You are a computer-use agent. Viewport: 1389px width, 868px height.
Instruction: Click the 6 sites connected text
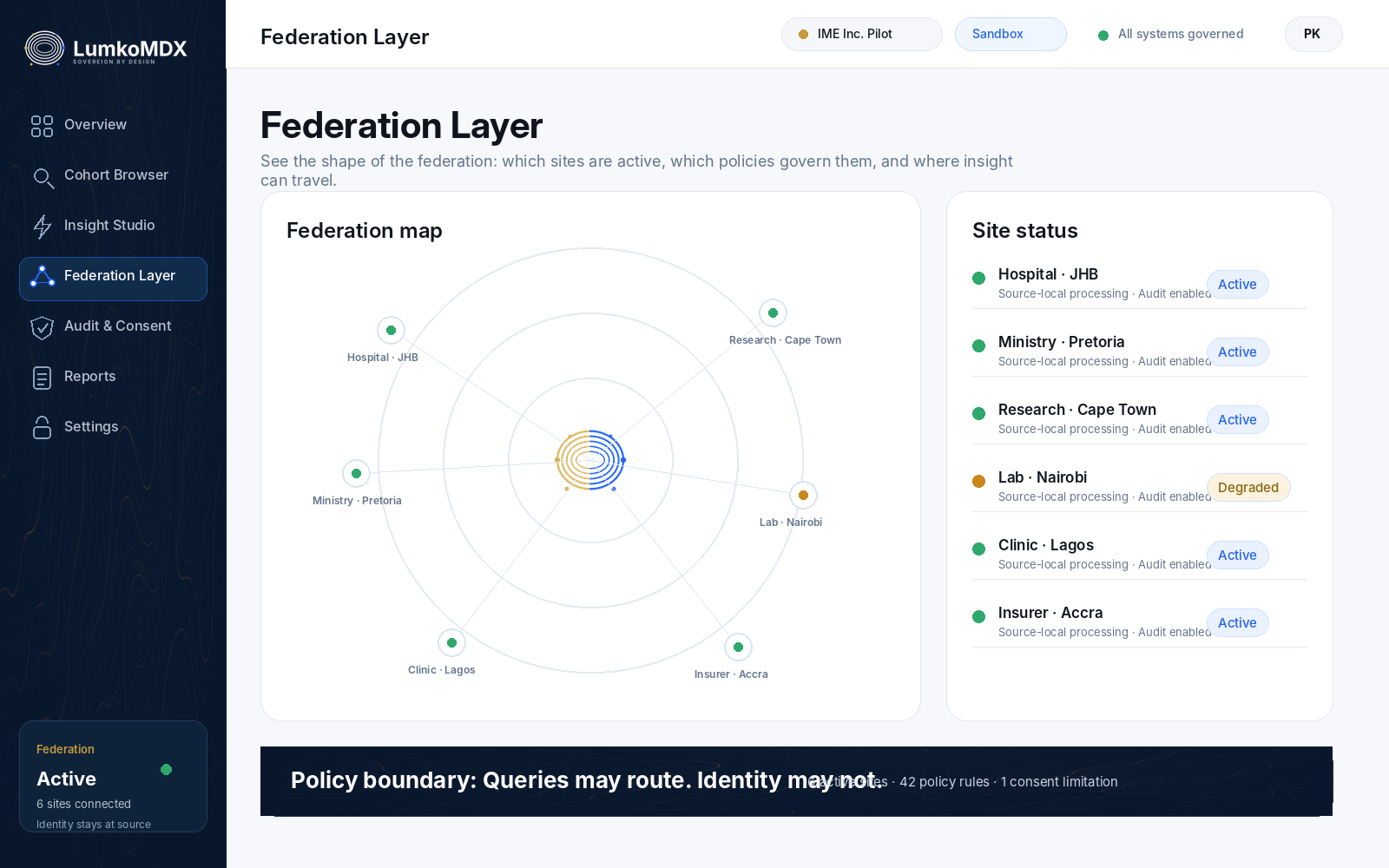point(83,804)
